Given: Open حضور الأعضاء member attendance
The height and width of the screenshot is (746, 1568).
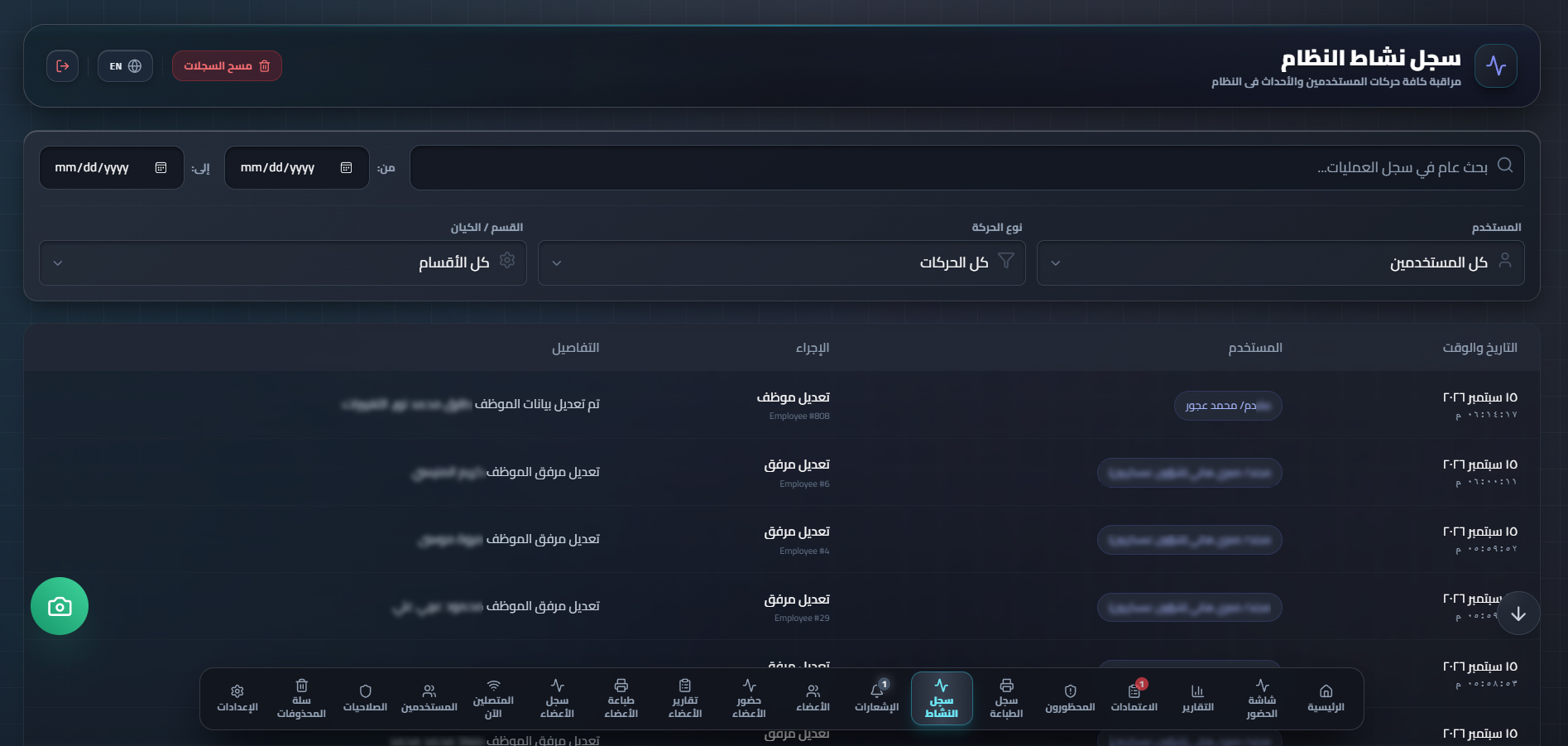Looking at the screenshot, I should click(749, 699).
